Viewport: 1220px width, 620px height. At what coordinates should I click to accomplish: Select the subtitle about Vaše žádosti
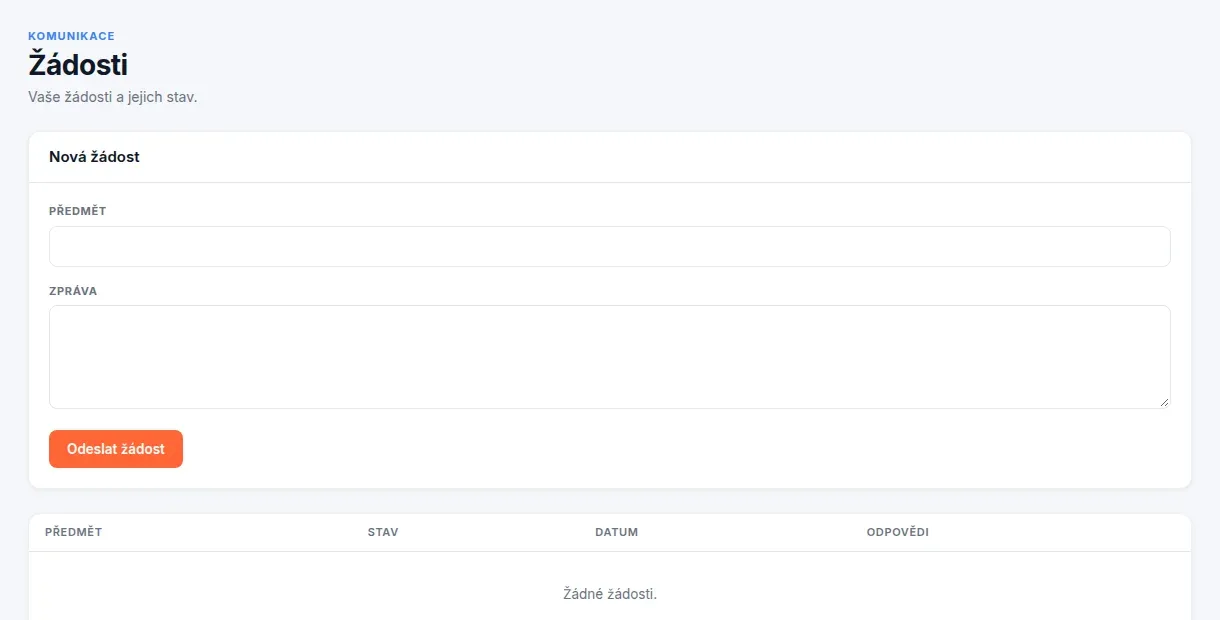click(x=113, y=98)
